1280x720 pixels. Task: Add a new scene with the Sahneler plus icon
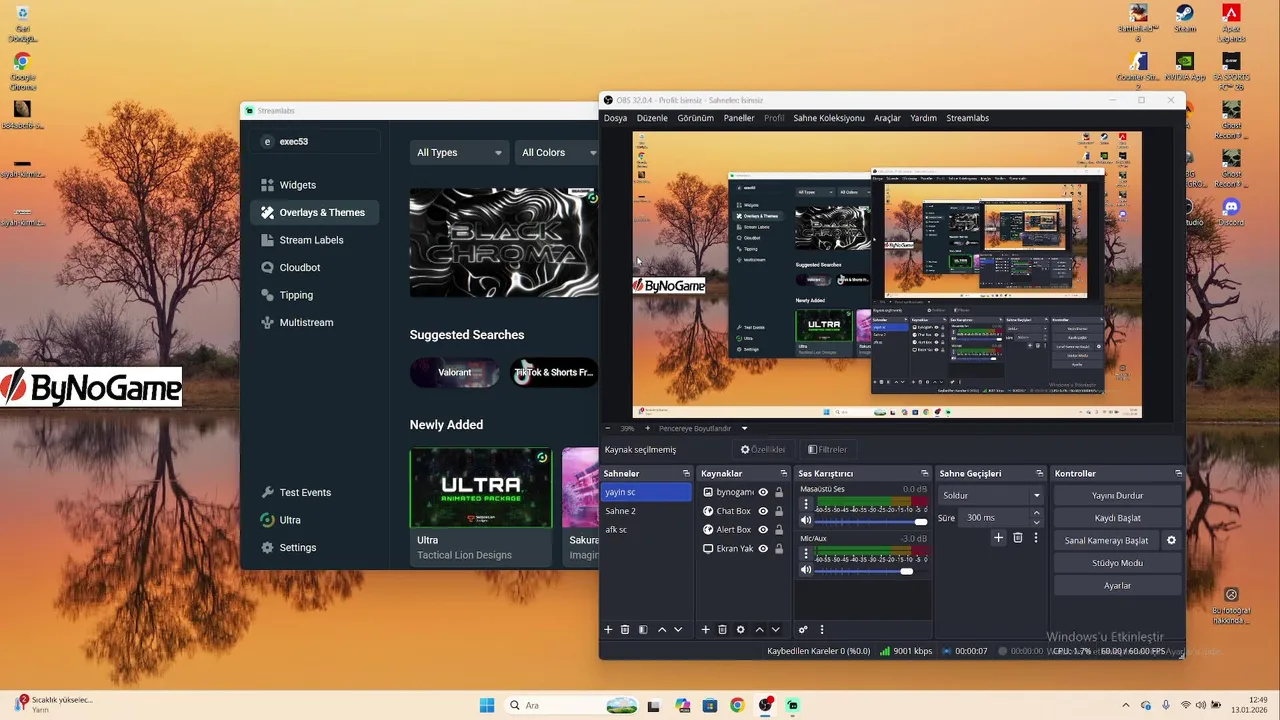click(x=607, y=630)
